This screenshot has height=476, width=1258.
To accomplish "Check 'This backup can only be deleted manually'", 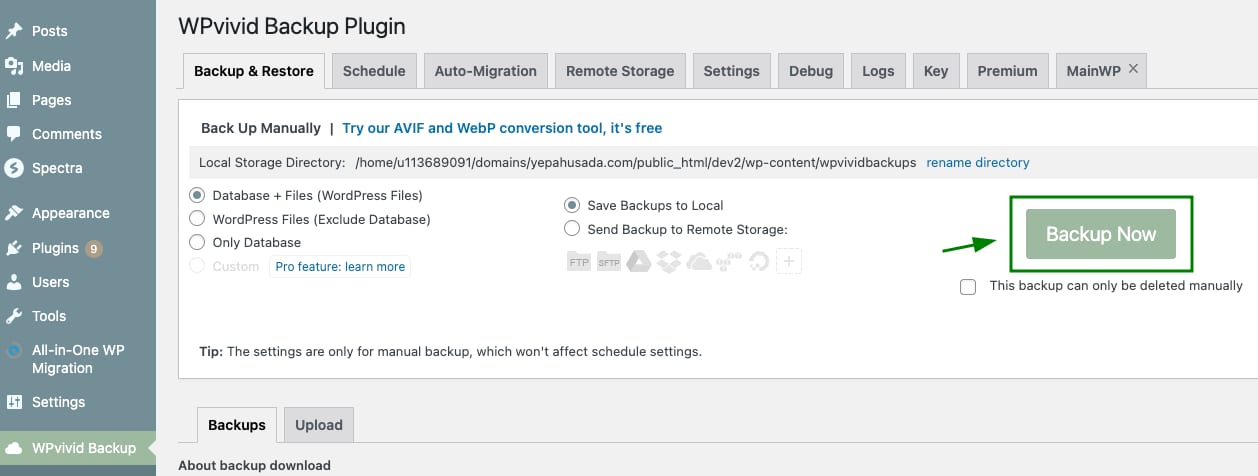I will tap(968, 287).
